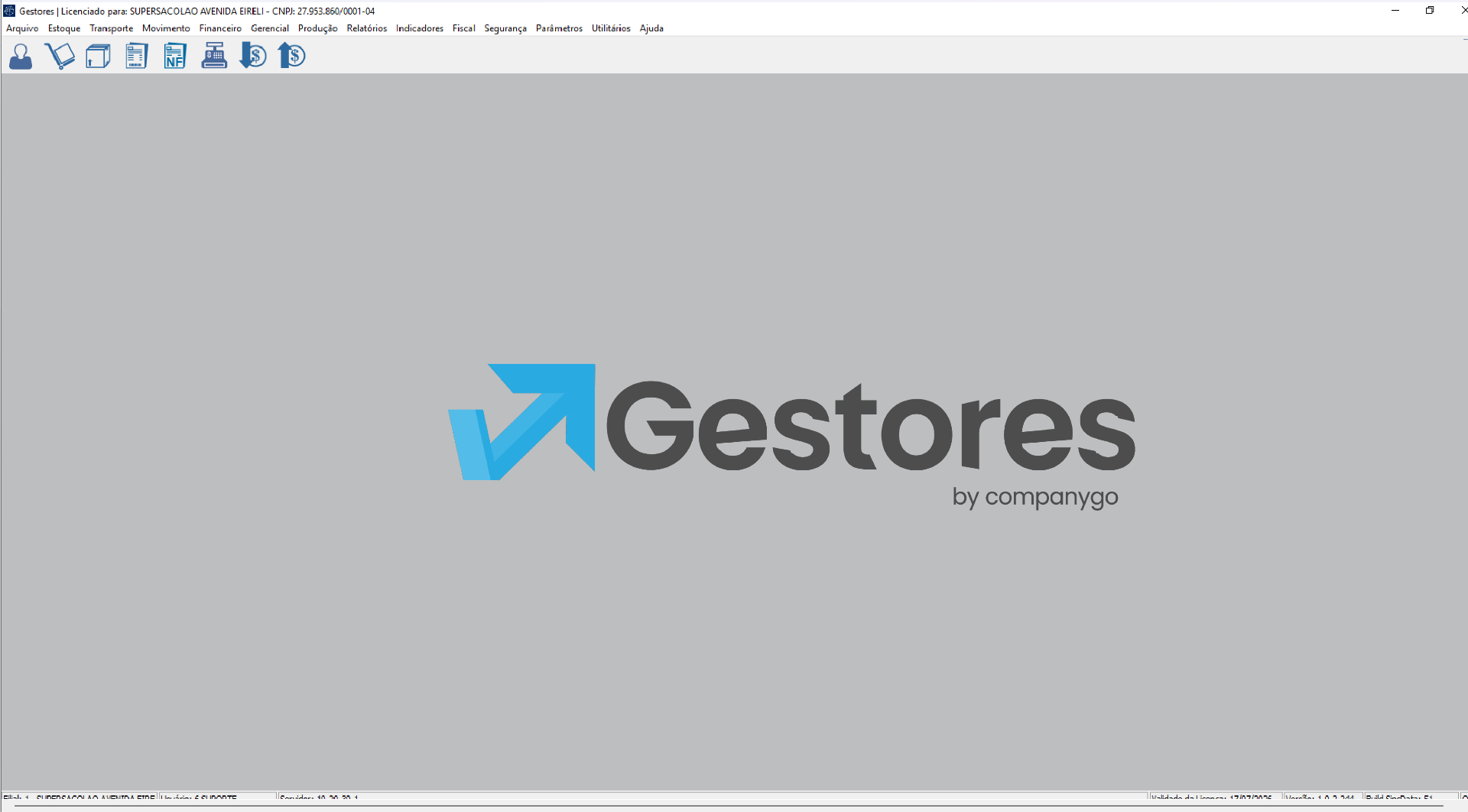Click the barcode document toolbar icon
This screenshot has height=812, width=1468.
point(136,57)
